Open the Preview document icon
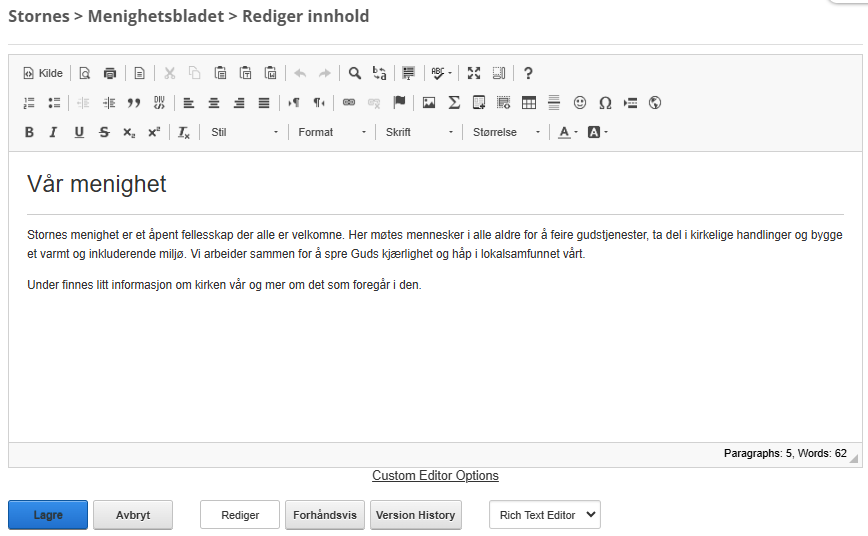The width and height of the screenshot is (868, 536). point(84,73)
